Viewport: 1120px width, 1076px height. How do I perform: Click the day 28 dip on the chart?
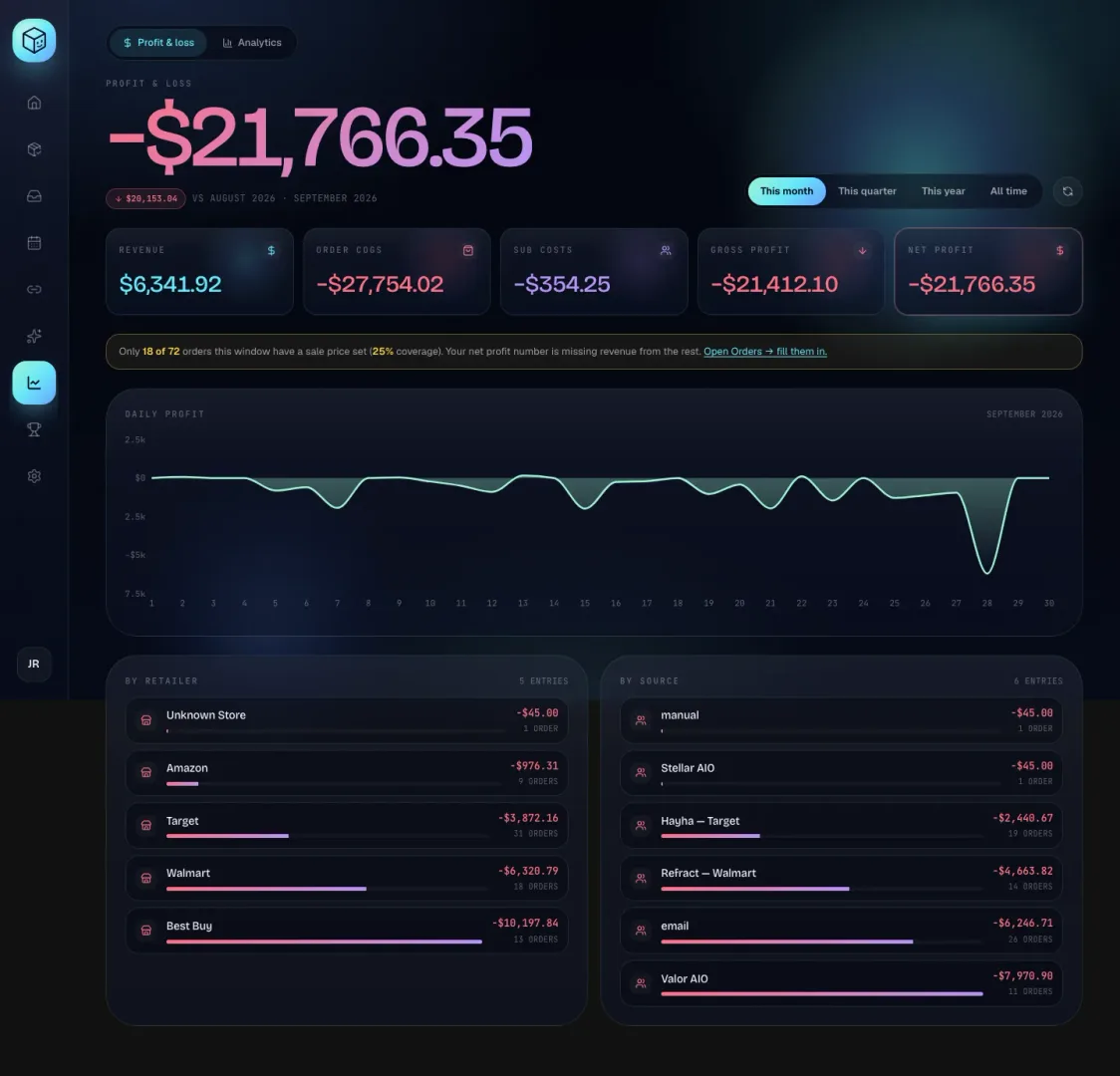click(987, 571)
